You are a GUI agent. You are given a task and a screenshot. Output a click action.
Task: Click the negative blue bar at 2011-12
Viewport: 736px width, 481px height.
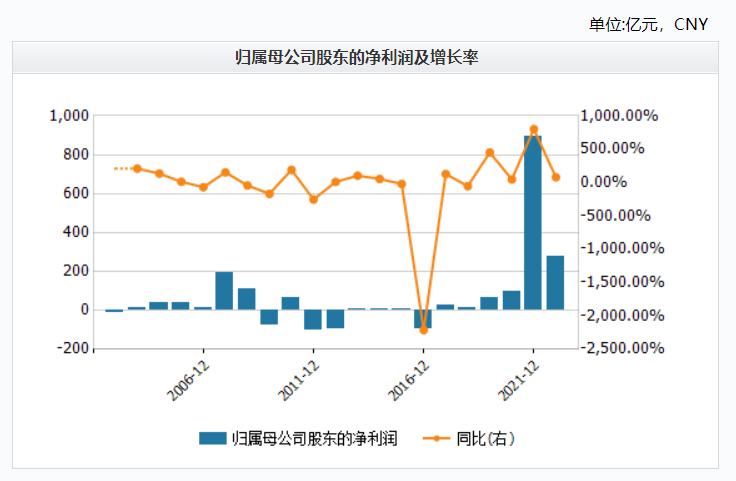[x=313, y=319]
